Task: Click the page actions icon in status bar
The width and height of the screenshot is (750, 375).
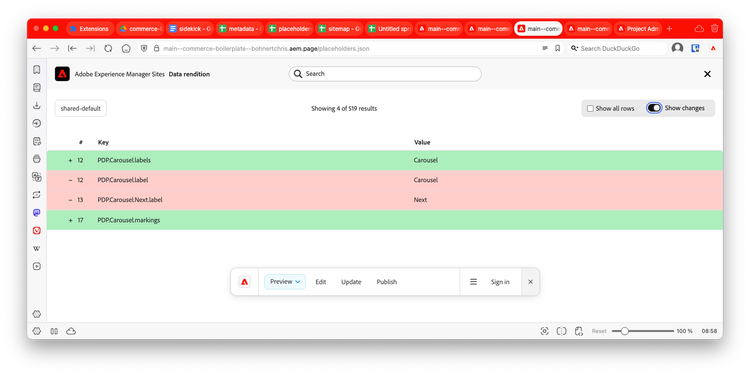Action: coord(579,331)
